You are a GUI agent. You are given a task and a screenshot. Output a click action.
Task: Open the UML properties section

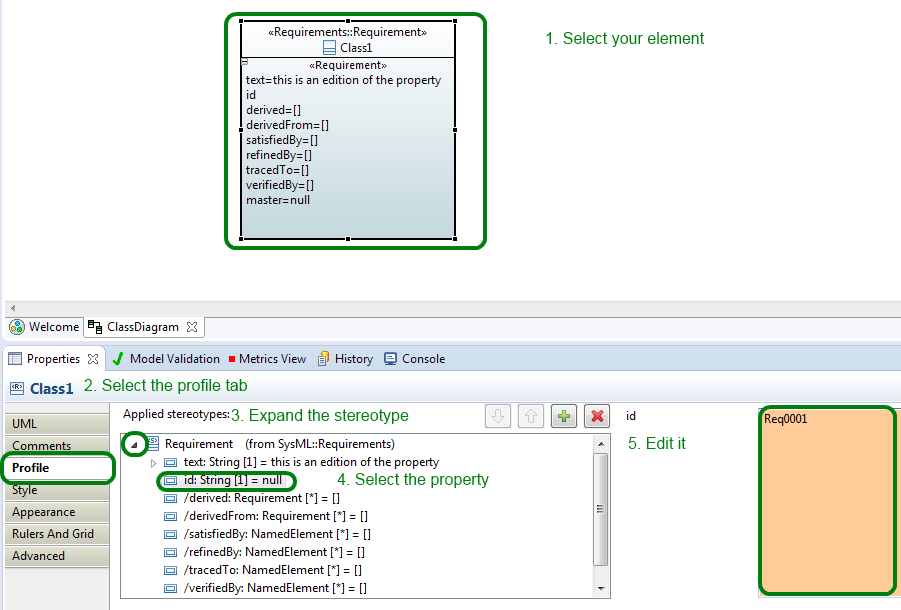(57, 424)
